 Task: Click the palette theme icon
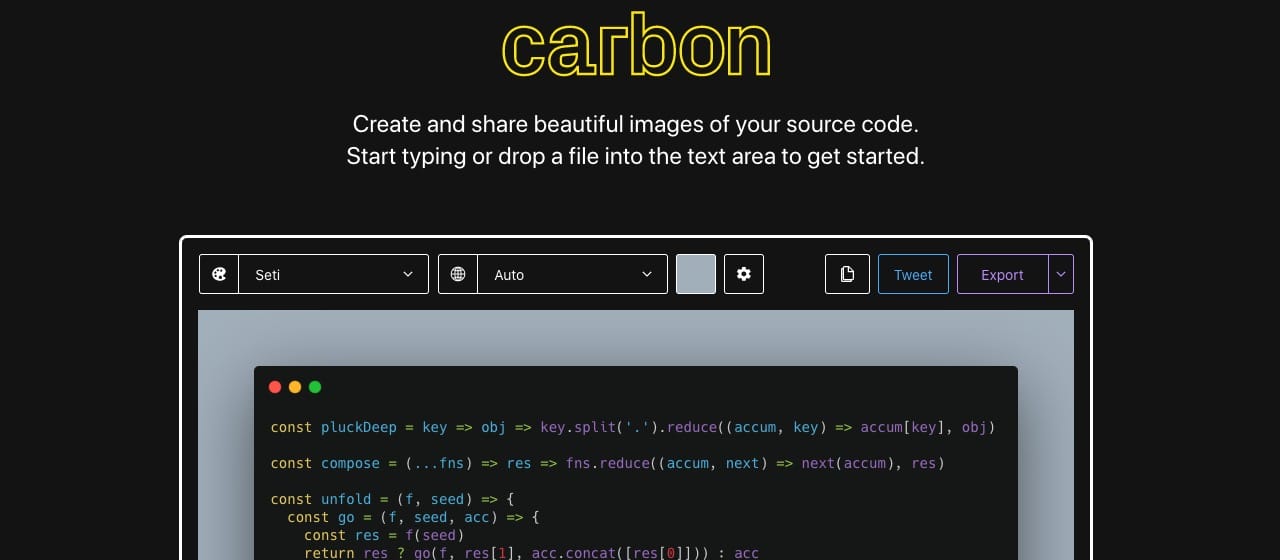click(219, 274)
